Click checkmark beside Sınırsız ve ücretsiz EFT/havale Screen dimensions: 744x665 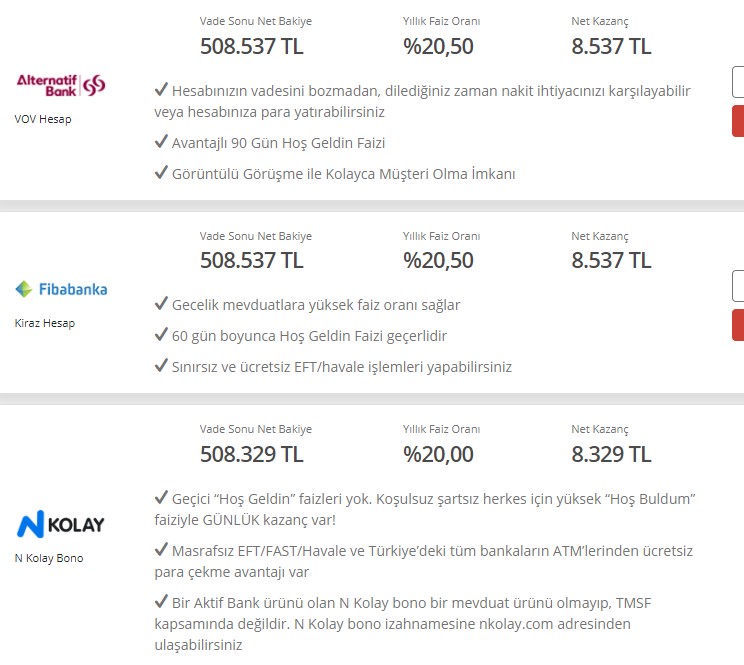coord(161,365)
